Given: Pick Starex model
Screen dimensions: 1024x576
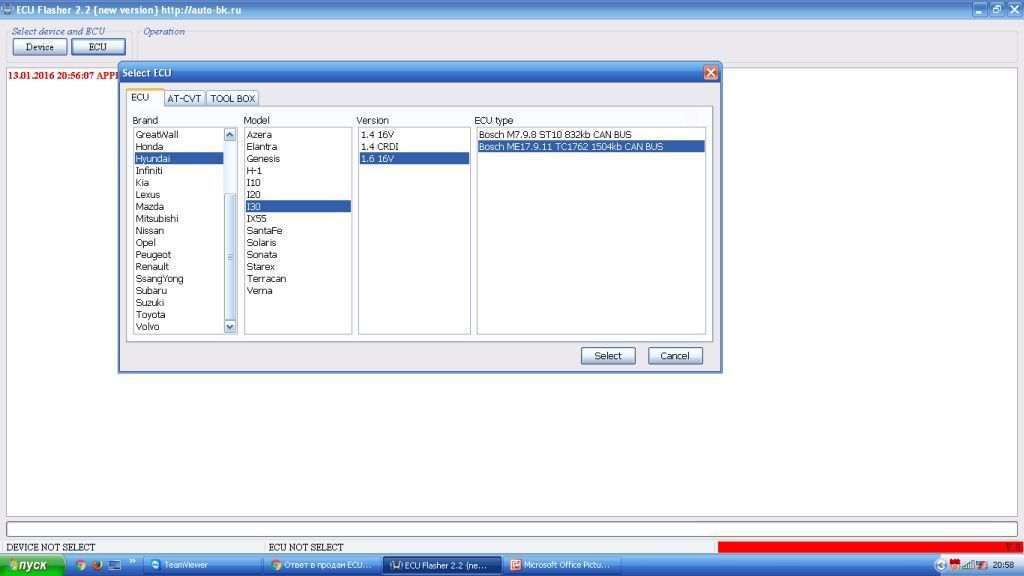Looking at the screenshot, I should click(298, 266).
